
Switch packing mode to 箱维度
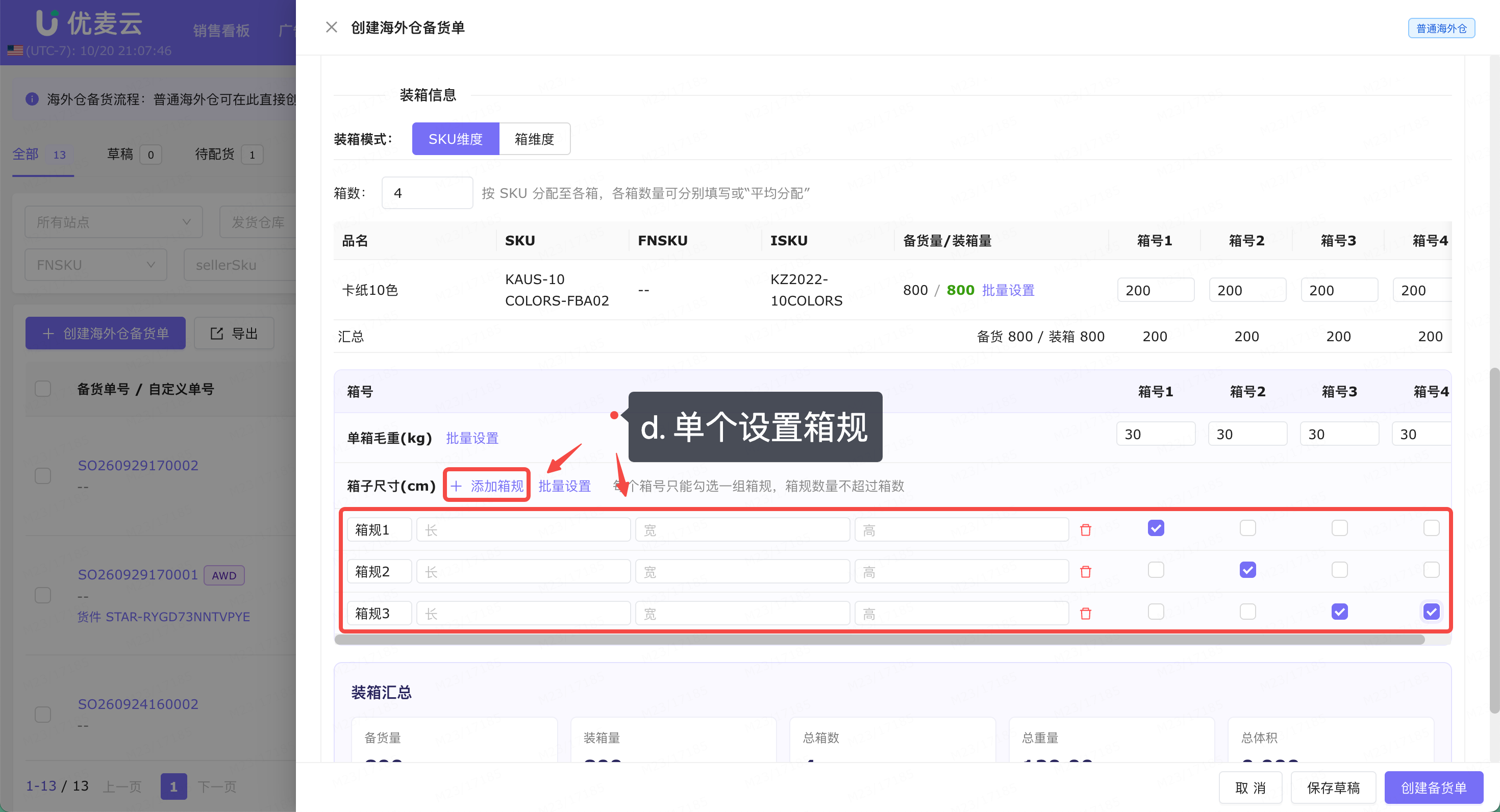pyautogui.click(x=535, y=139)
